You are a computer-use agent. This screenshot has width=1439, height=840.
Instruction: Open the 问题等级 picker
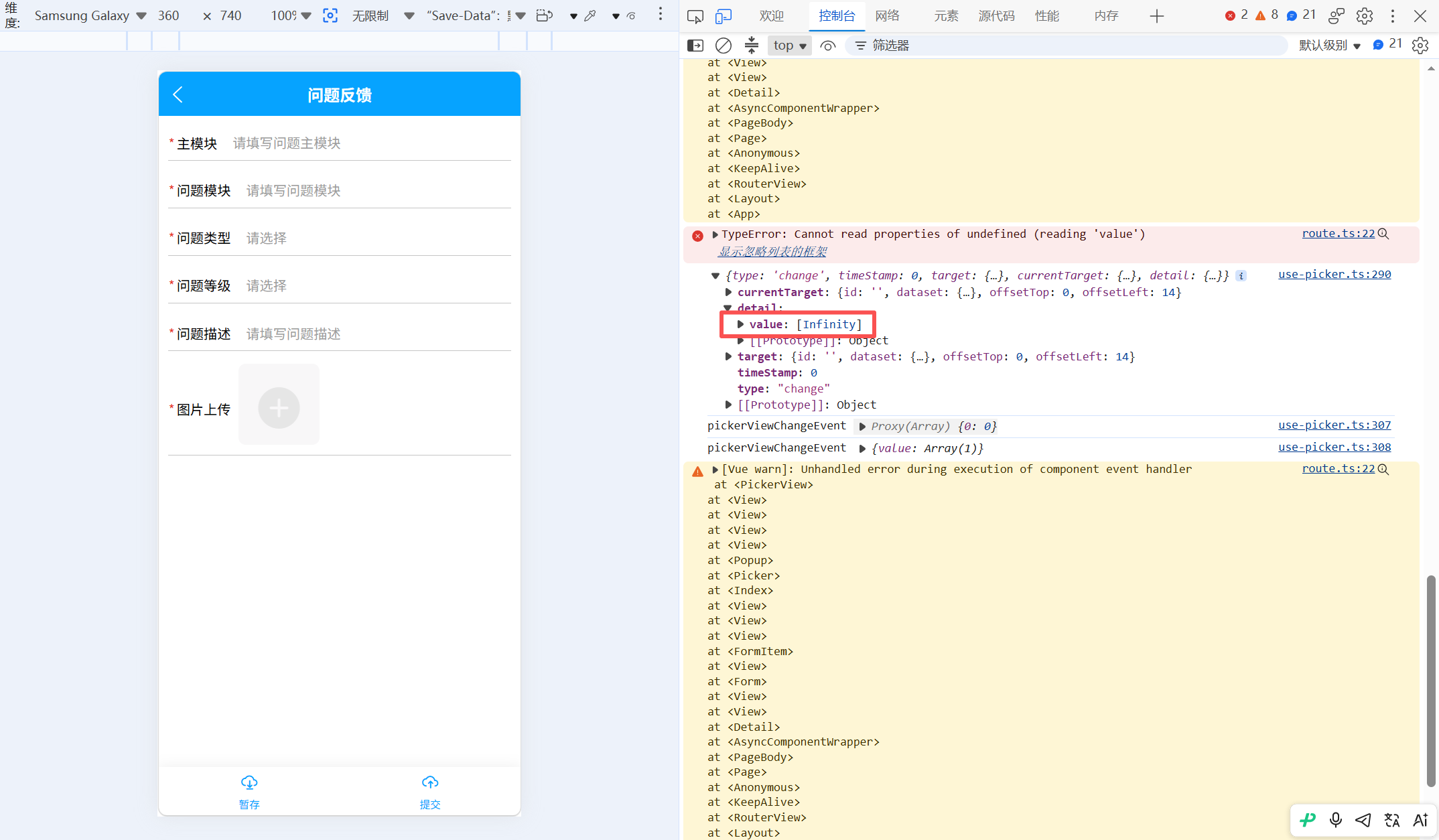(x=379, y=285)
